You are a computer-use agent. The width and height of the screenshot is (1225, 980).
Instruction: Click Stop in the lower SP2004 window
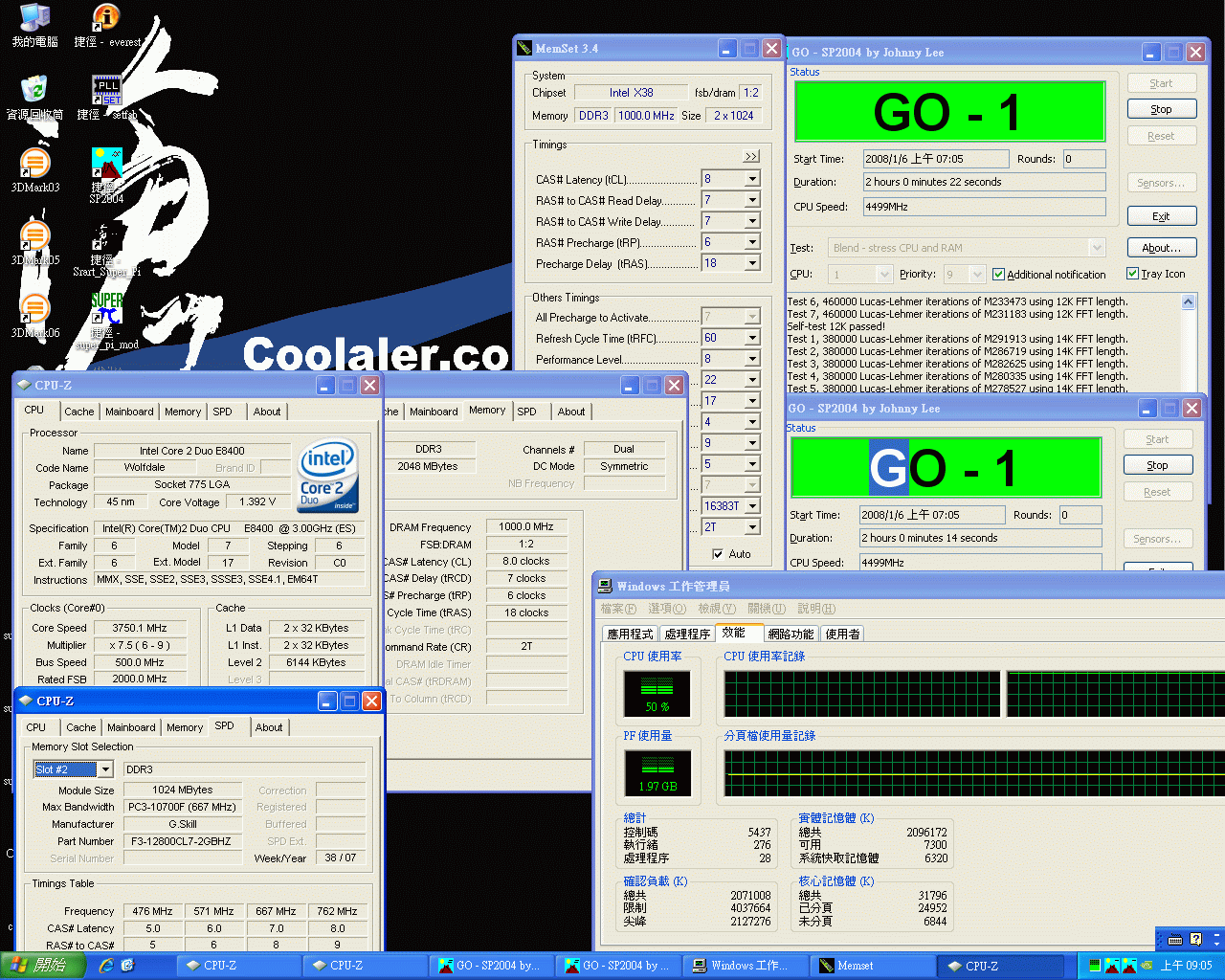(x=1157, y=465)
